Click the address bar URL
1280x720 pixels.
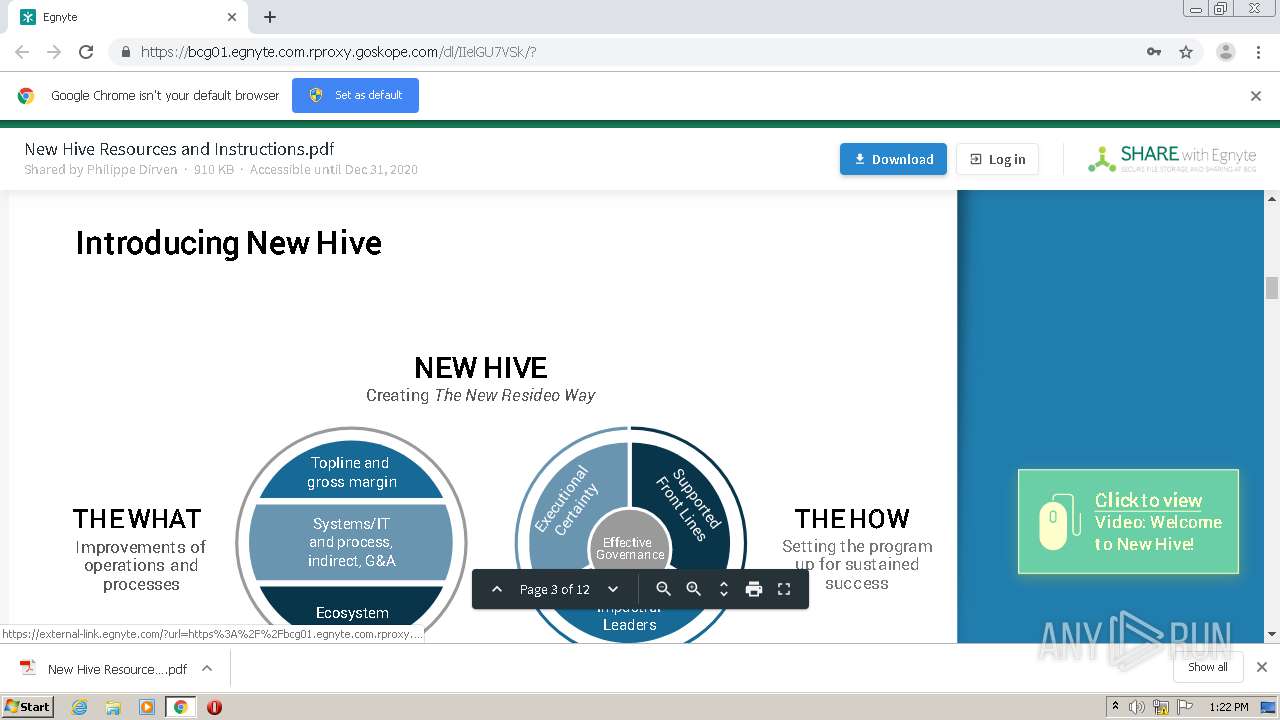338,52
